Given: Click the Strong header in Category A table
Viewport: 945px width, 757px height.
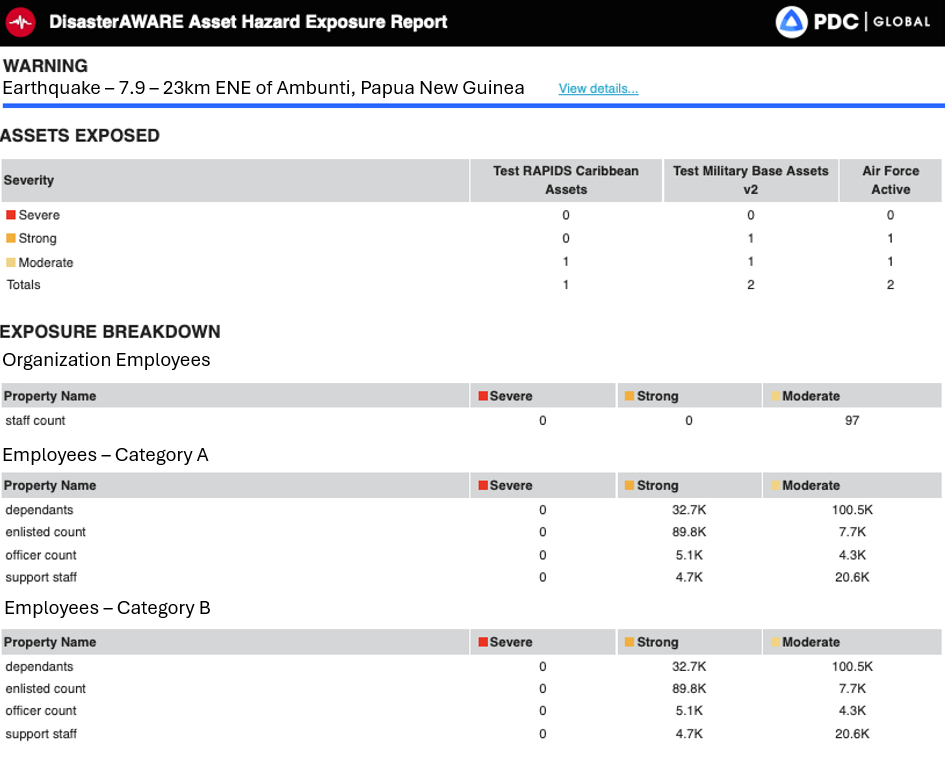Looking at the screenshot, I should click(689, 485).
